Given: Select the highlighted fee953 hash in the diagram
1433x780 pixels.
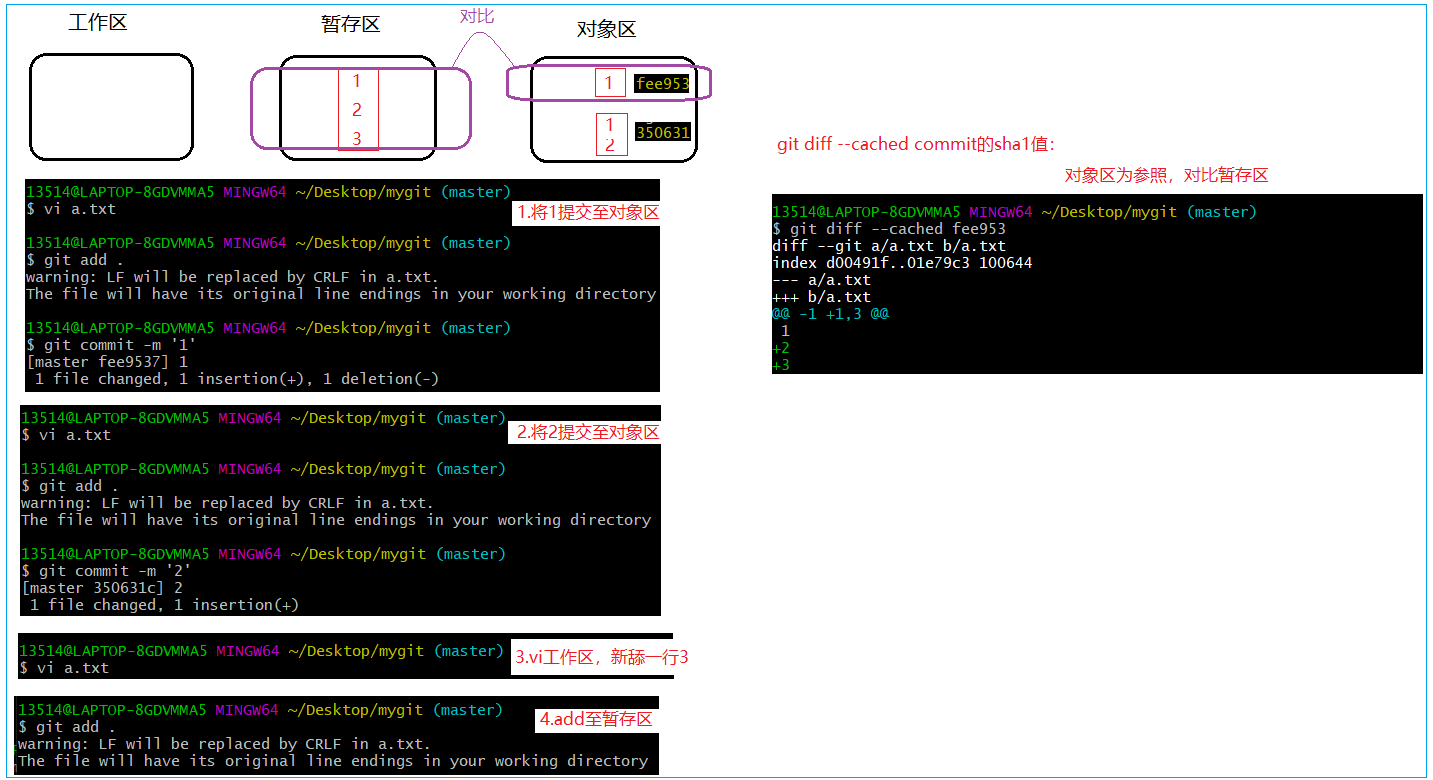Looking at the screenshot, I should 662,84.
